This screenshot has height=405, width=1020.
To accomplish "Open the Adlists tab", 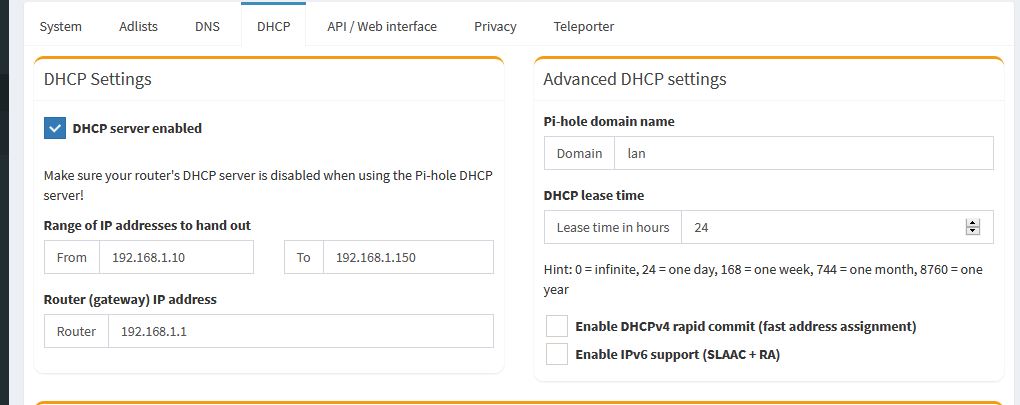I will click(138, 27).
